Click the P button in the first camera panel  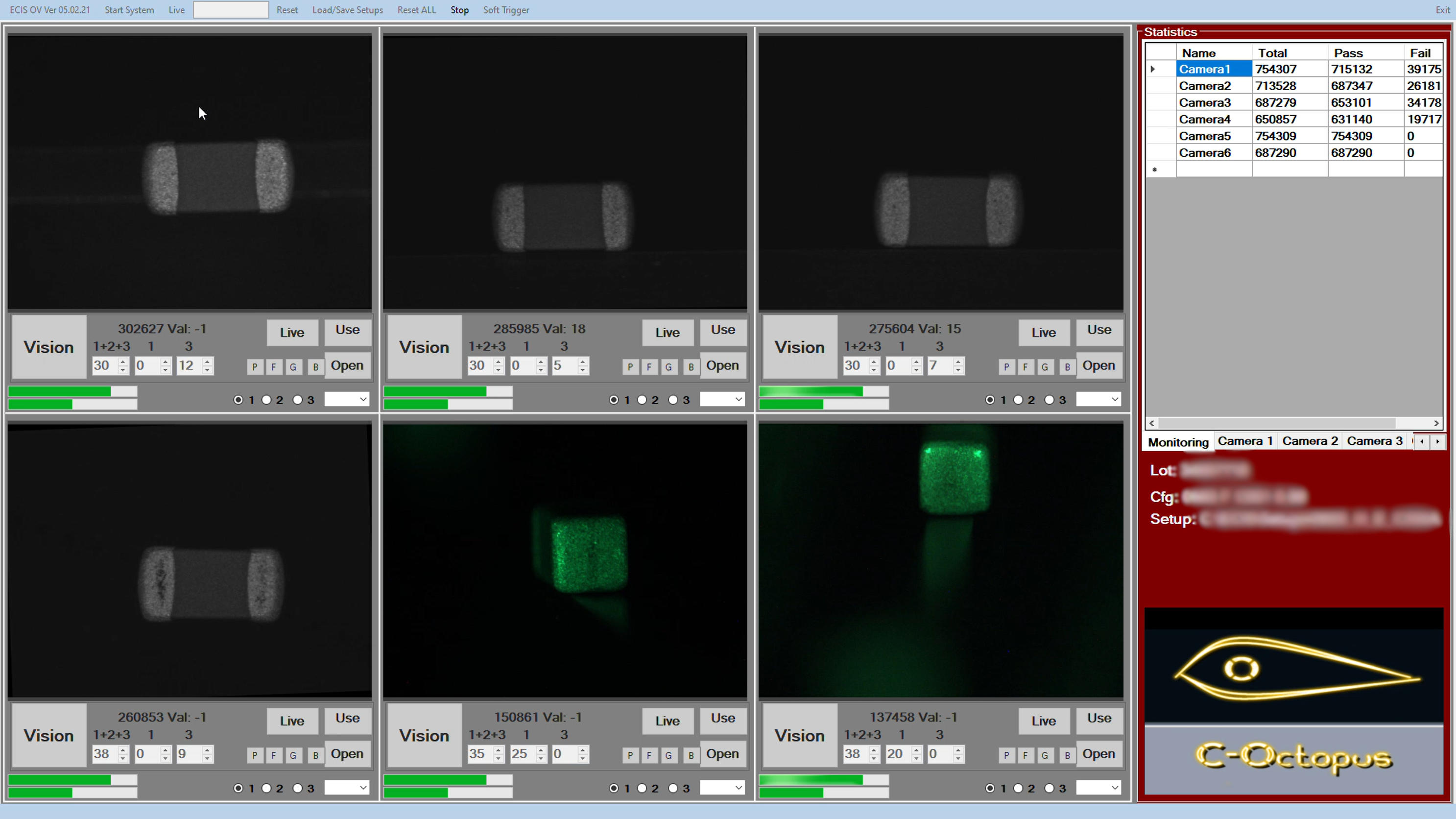click(x=254, y=367)
